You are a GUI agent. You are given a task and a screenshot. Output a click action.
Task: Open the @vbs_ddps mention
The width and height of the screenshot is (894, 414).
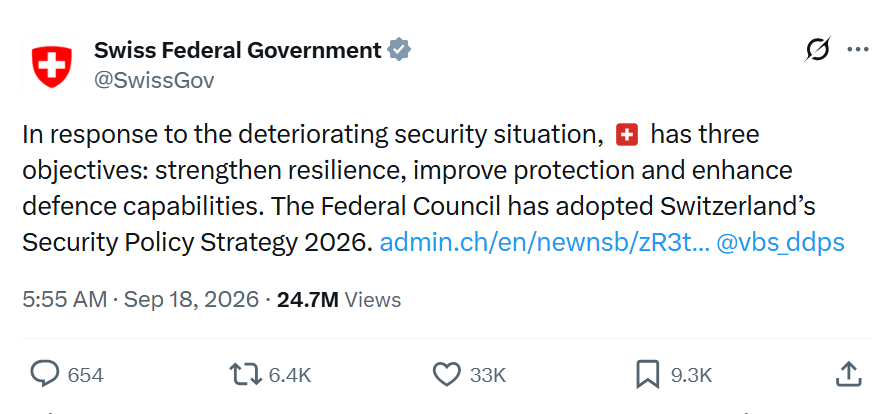click(780, 243)
